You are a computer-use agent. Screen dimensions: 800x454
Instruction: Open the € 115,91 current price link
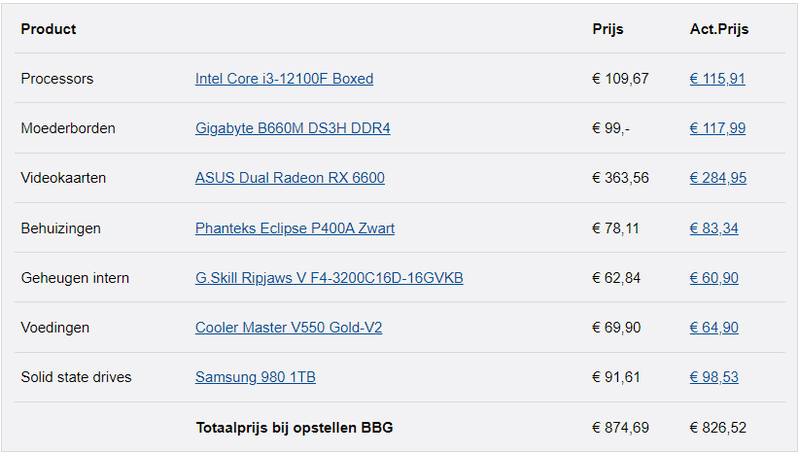coord(717,79)
